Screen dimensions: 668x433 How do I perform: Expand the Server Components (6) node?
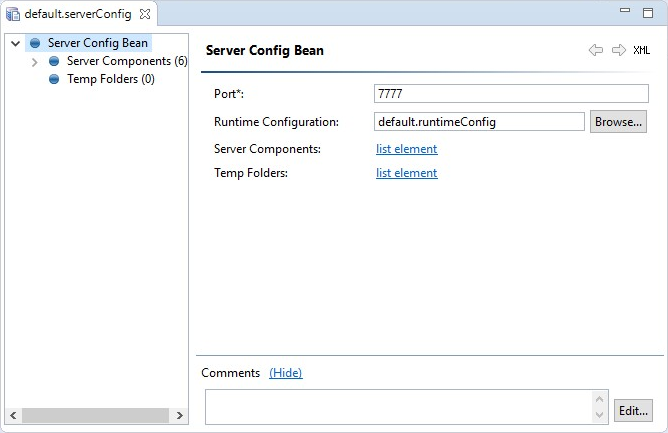click(x=35, y=62)
